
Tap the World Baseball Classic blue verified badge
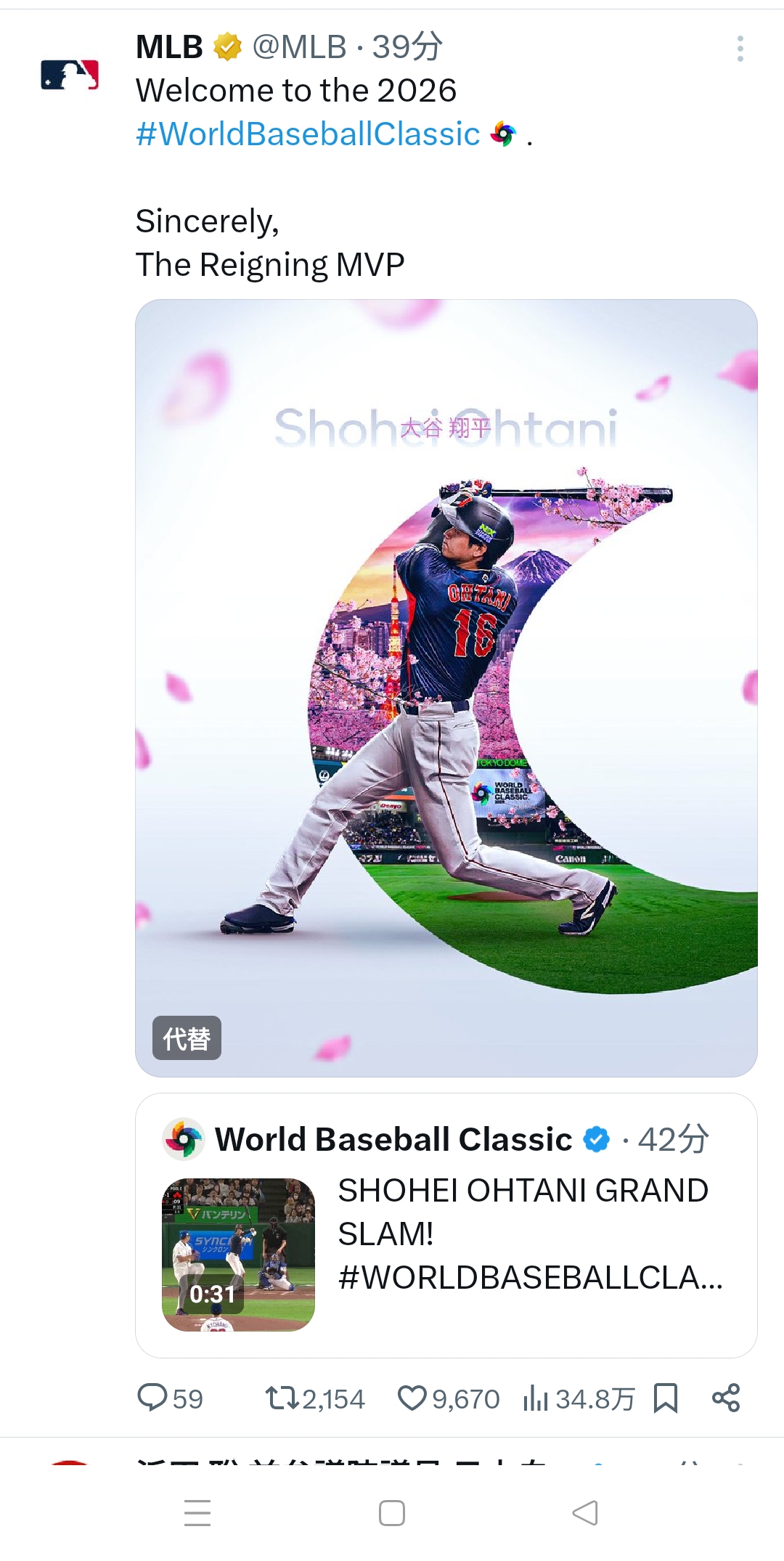point(597,1139)
